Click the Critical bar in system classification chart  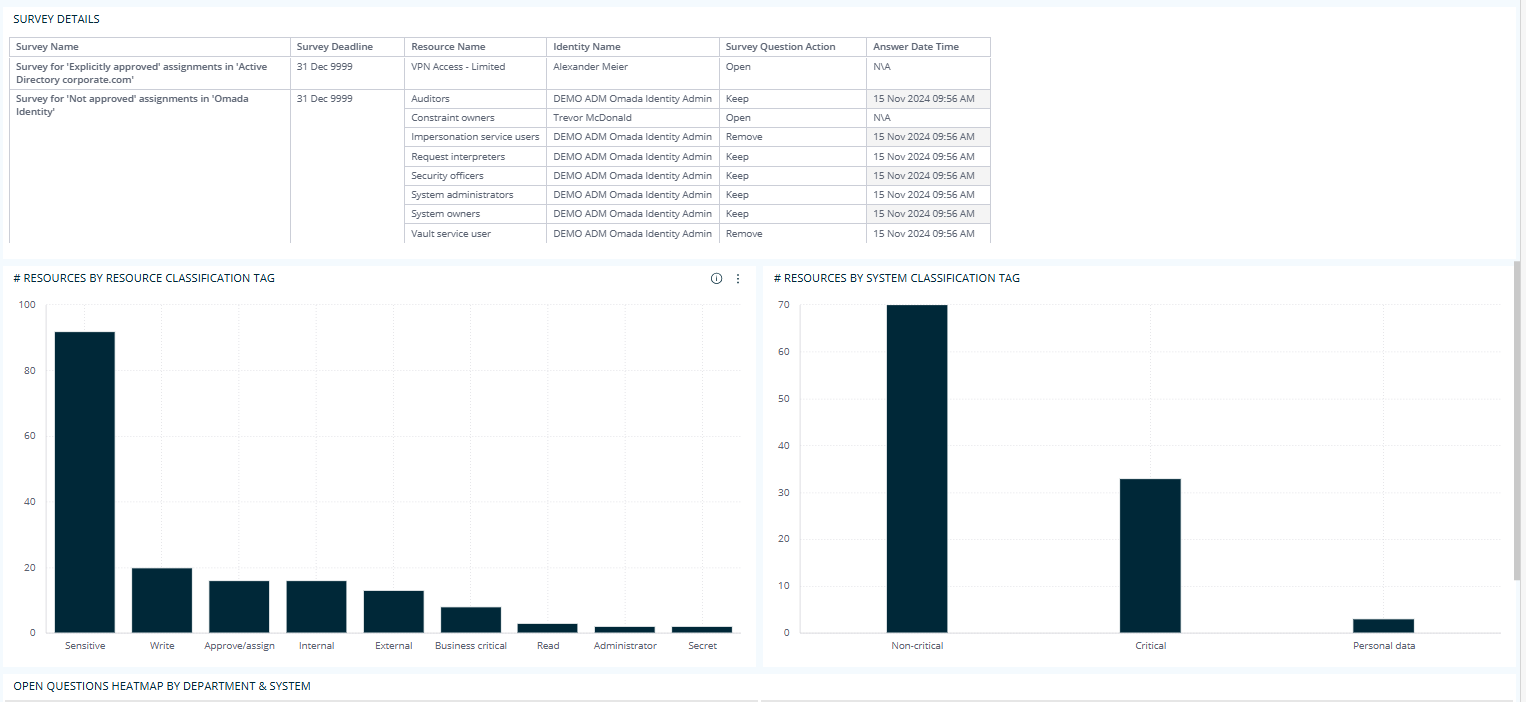coord(1150,555)
